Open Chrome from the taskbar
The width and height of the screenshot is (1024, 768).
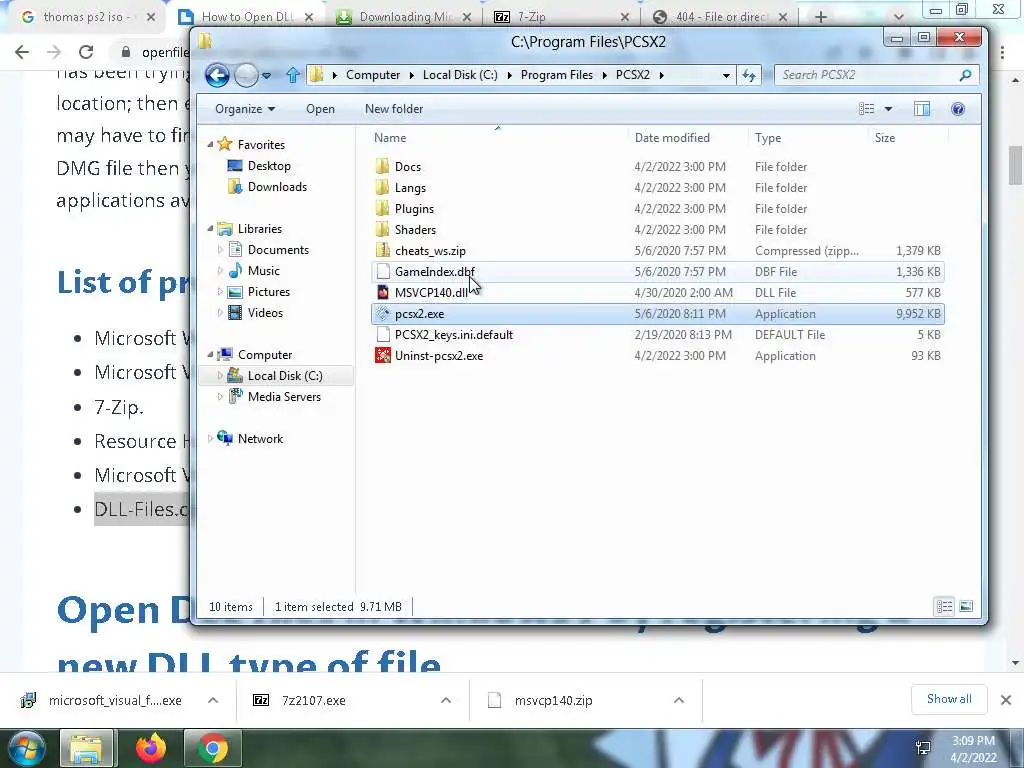click(x=213, y=748)
